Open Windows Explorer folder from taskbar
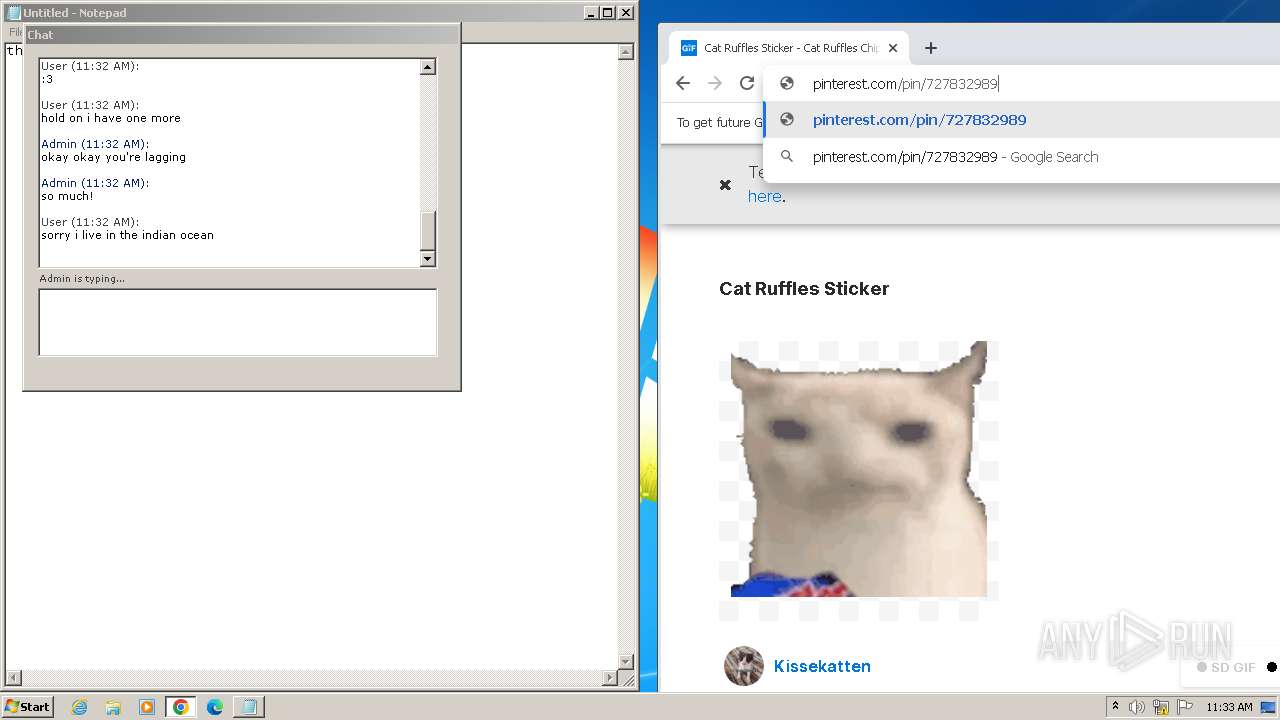1280x720 pixels. [113, 707]
